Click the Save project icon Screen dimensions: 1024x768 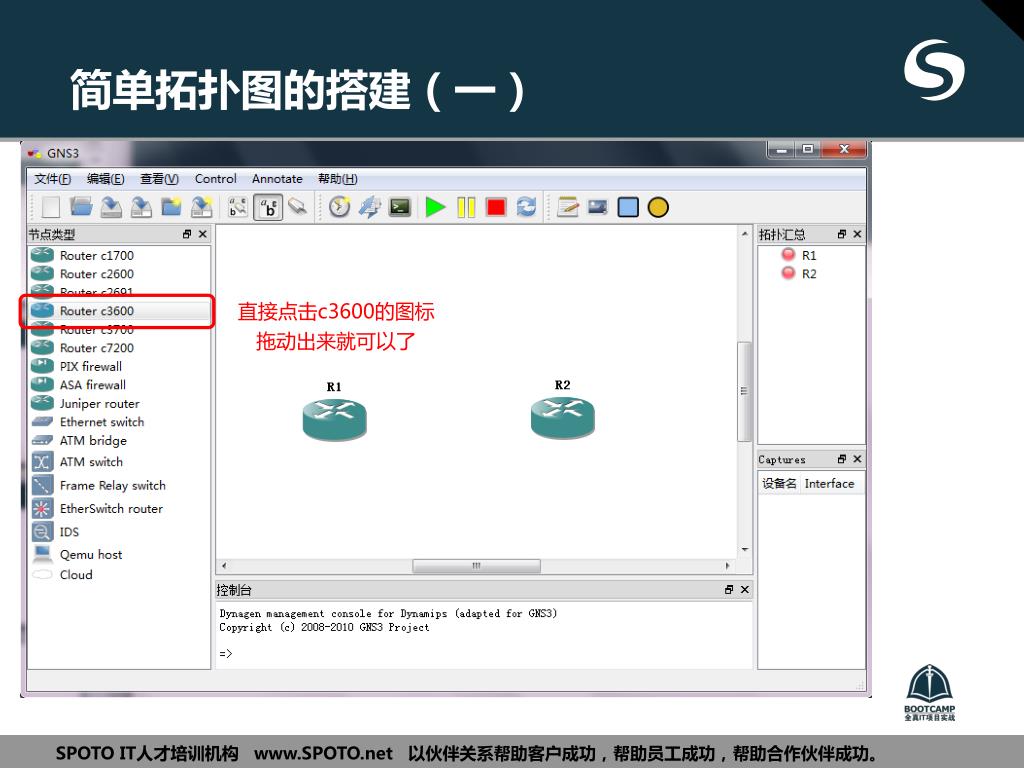[x=111, y=207]
